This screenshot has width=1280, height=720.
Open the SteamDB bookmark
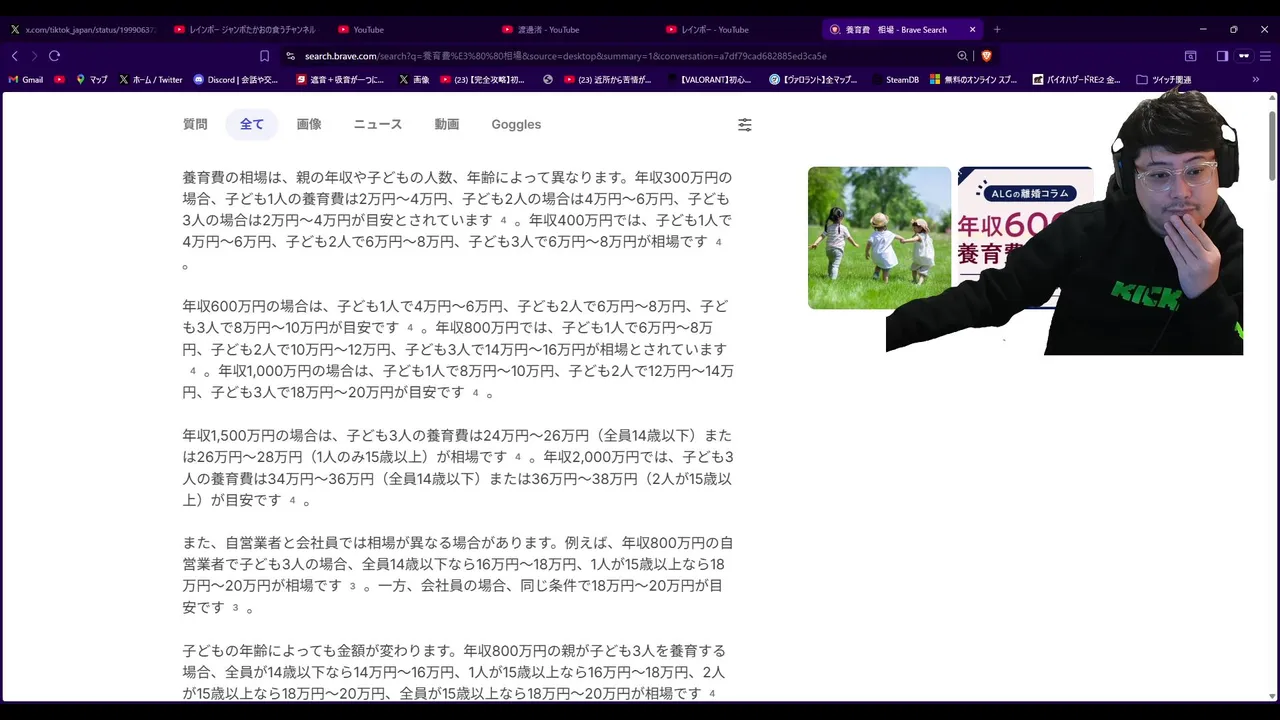895,79
